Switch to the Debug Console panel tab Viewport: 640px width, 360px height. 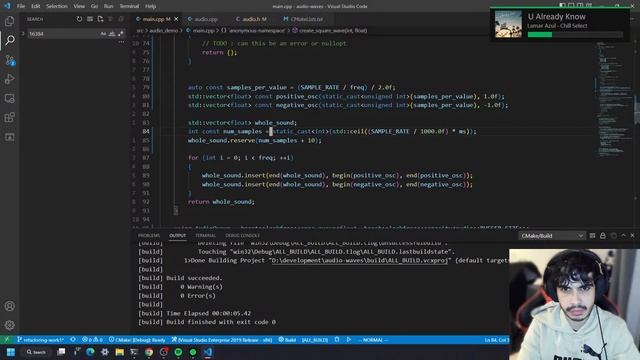(x=242, y=236)
